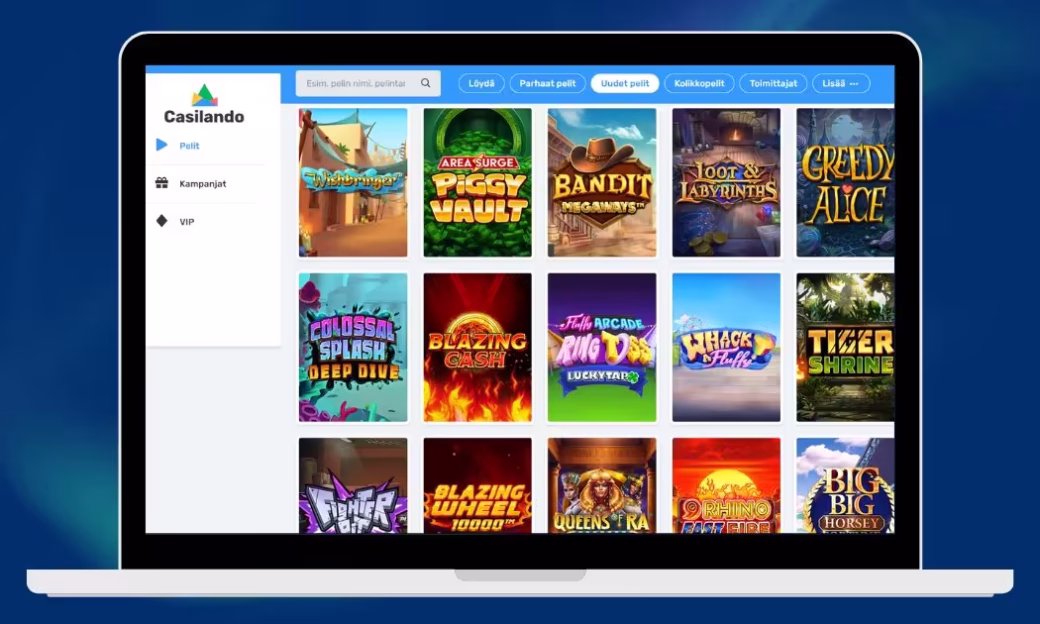Click the diamond icon beside VIP
The width and height of the screenshot is (1040, 624).
point(162,221)
